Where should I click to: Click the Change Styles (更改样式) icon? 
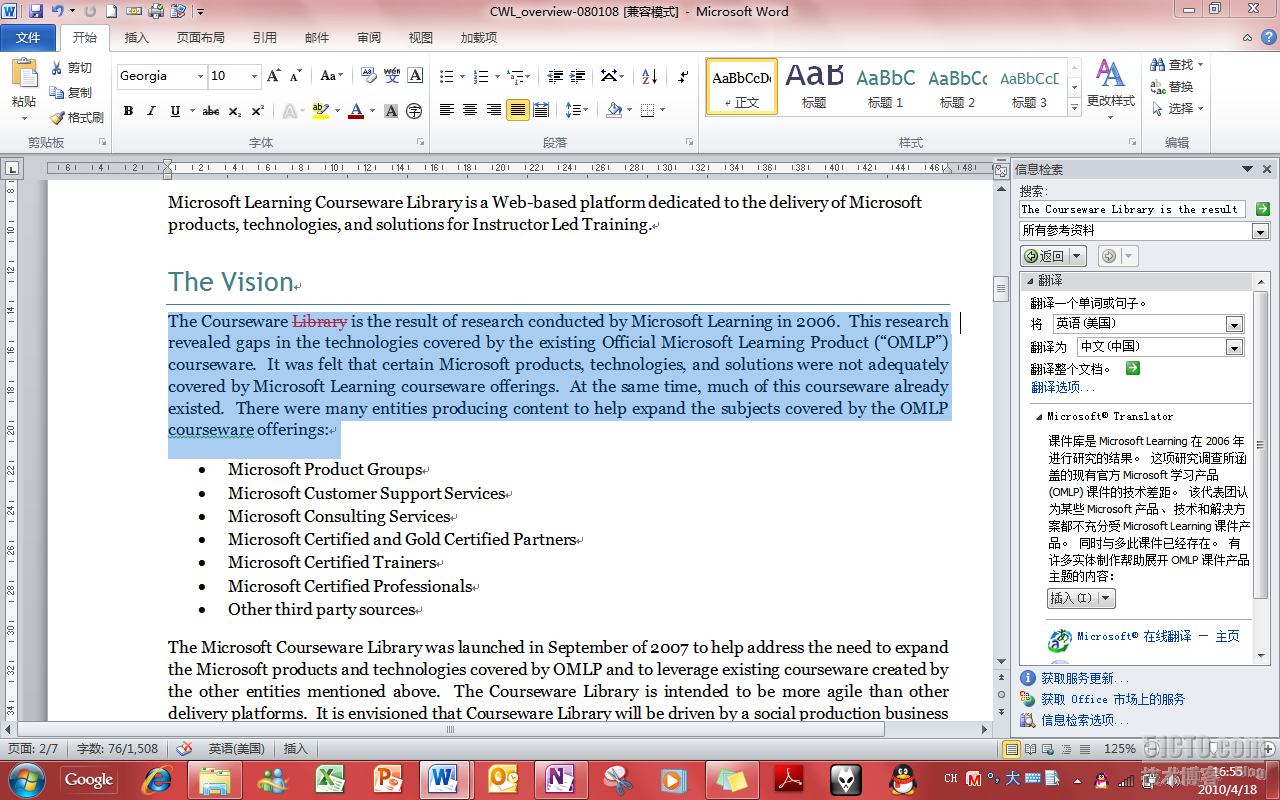point(1110,73)
